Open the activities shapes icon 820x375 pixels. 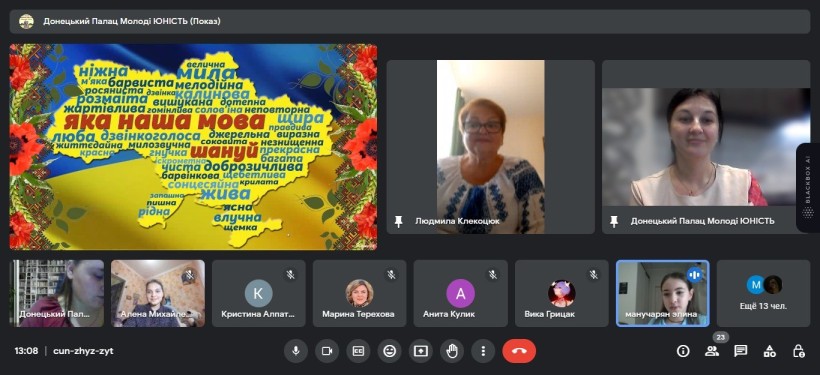[x=769, y=351]
